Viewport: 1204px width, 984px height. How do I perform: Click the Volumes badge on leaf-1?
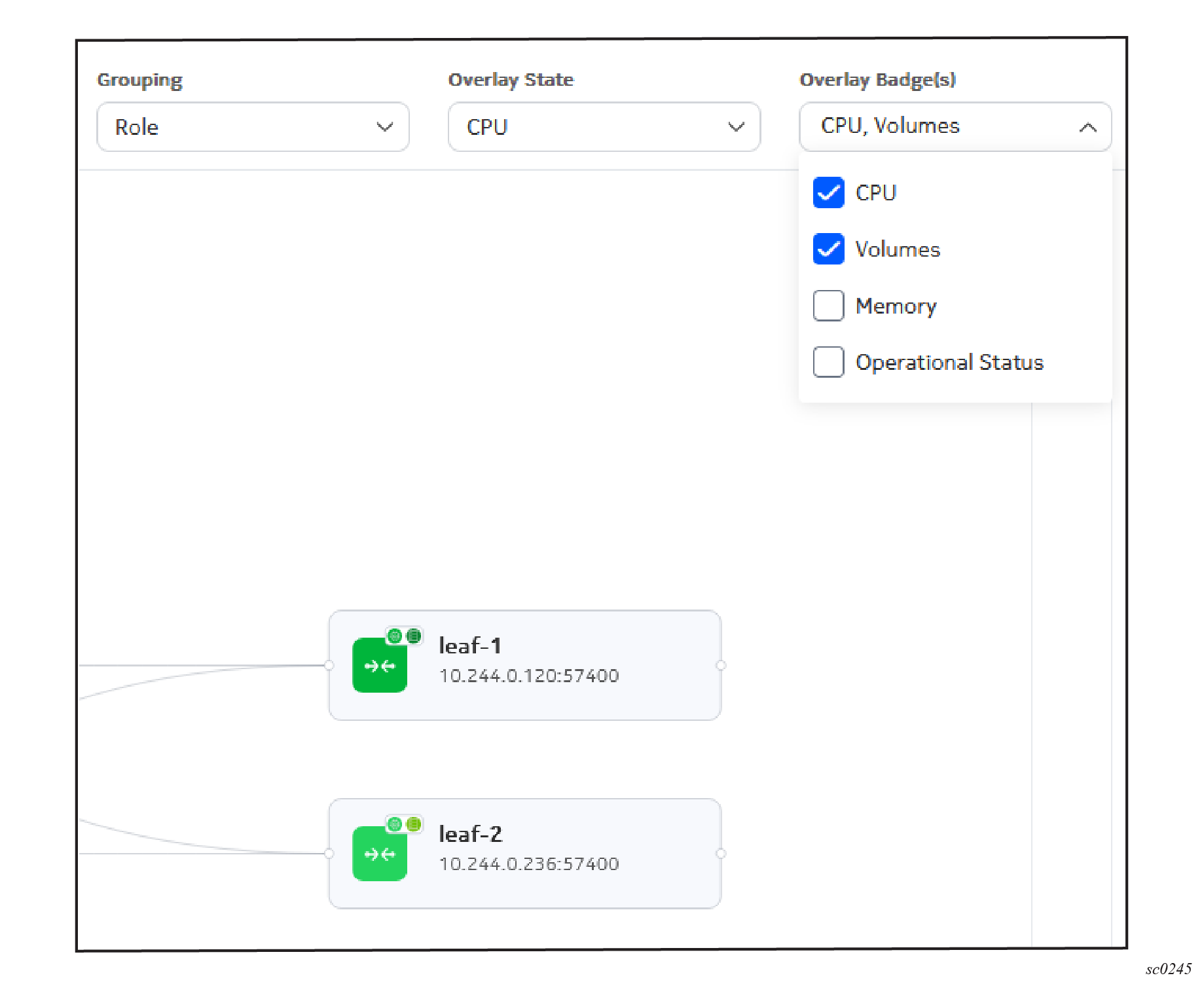click(414, 636)
